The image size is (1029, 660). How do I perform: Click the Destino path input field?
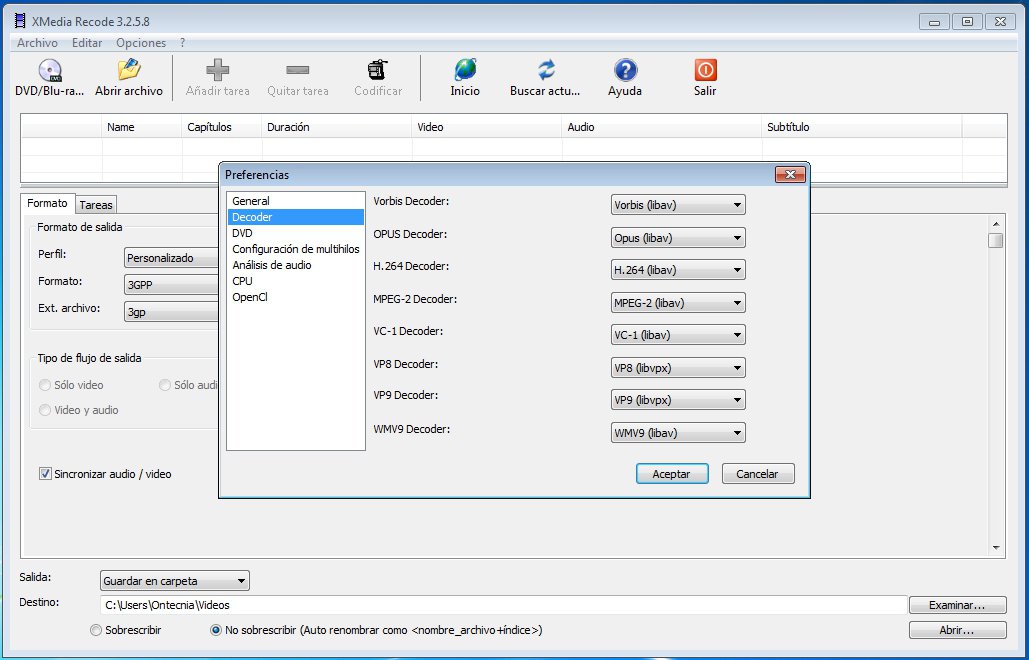[x=503, y=605]
